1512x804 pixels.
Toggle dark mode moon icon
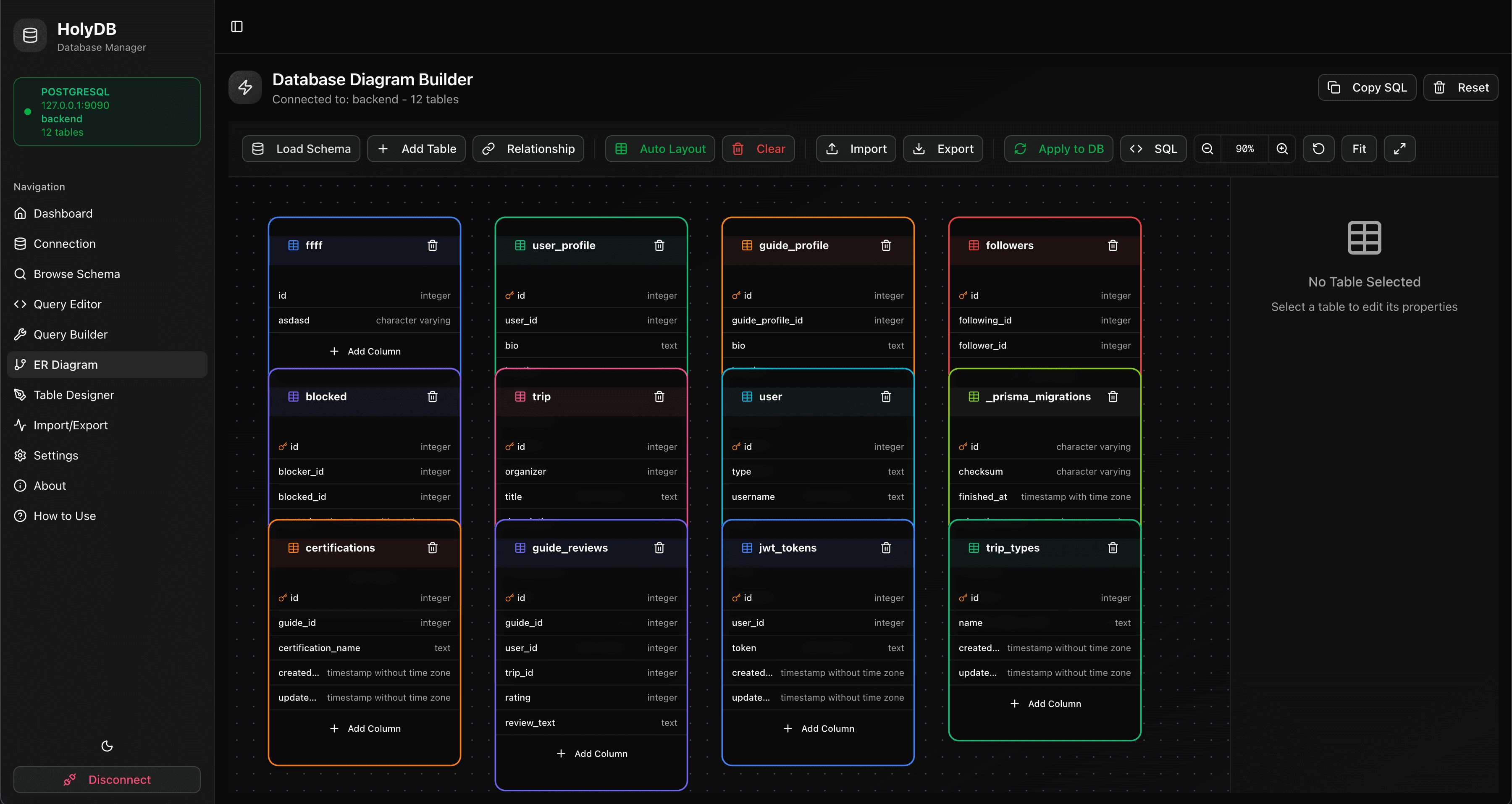tap(107, 746)
